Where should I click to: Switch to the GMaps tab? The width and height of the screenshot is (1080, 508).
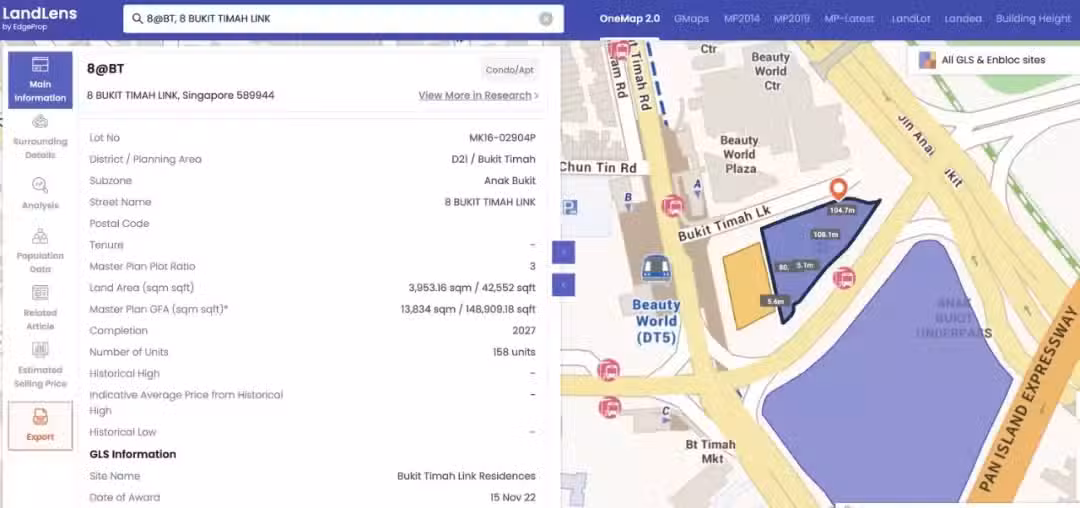point(692,19)
